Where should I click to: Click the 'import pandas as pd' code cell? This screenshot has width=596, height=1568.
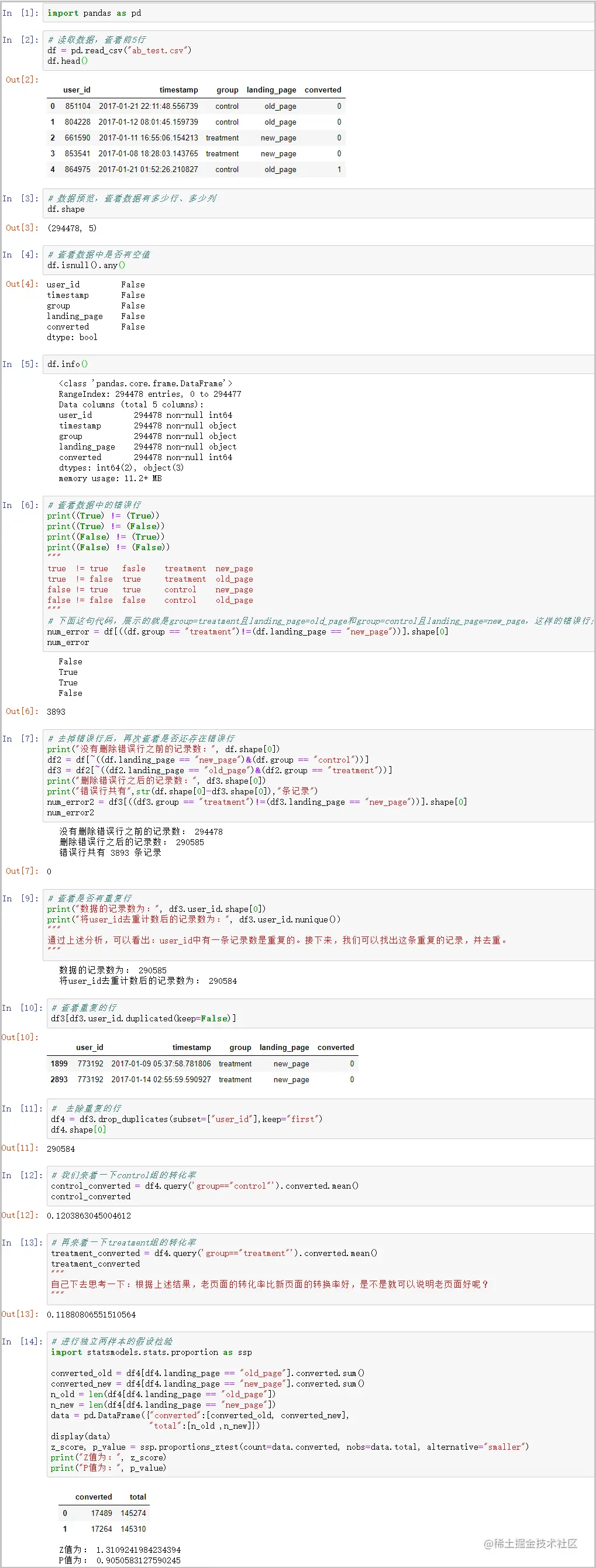[319, 13]
